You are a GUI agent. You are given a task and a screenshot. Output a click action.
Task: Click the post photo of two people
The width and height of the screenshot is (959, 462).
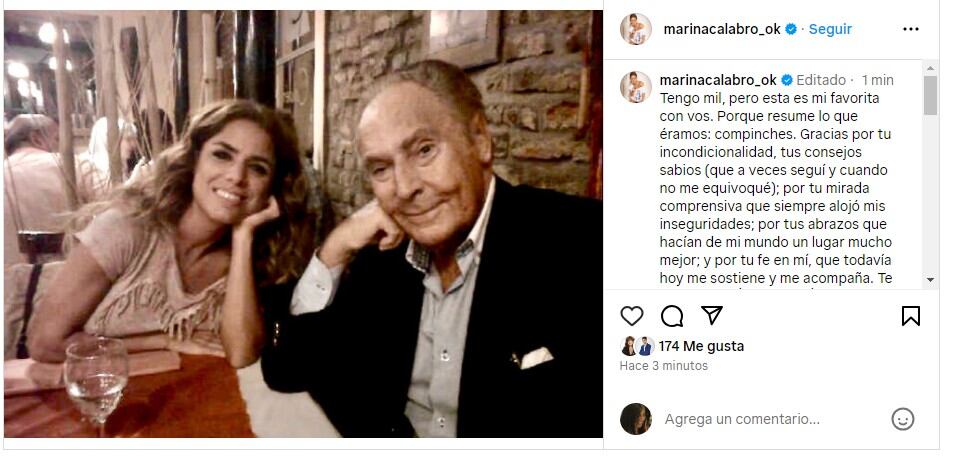click(303, 224)
